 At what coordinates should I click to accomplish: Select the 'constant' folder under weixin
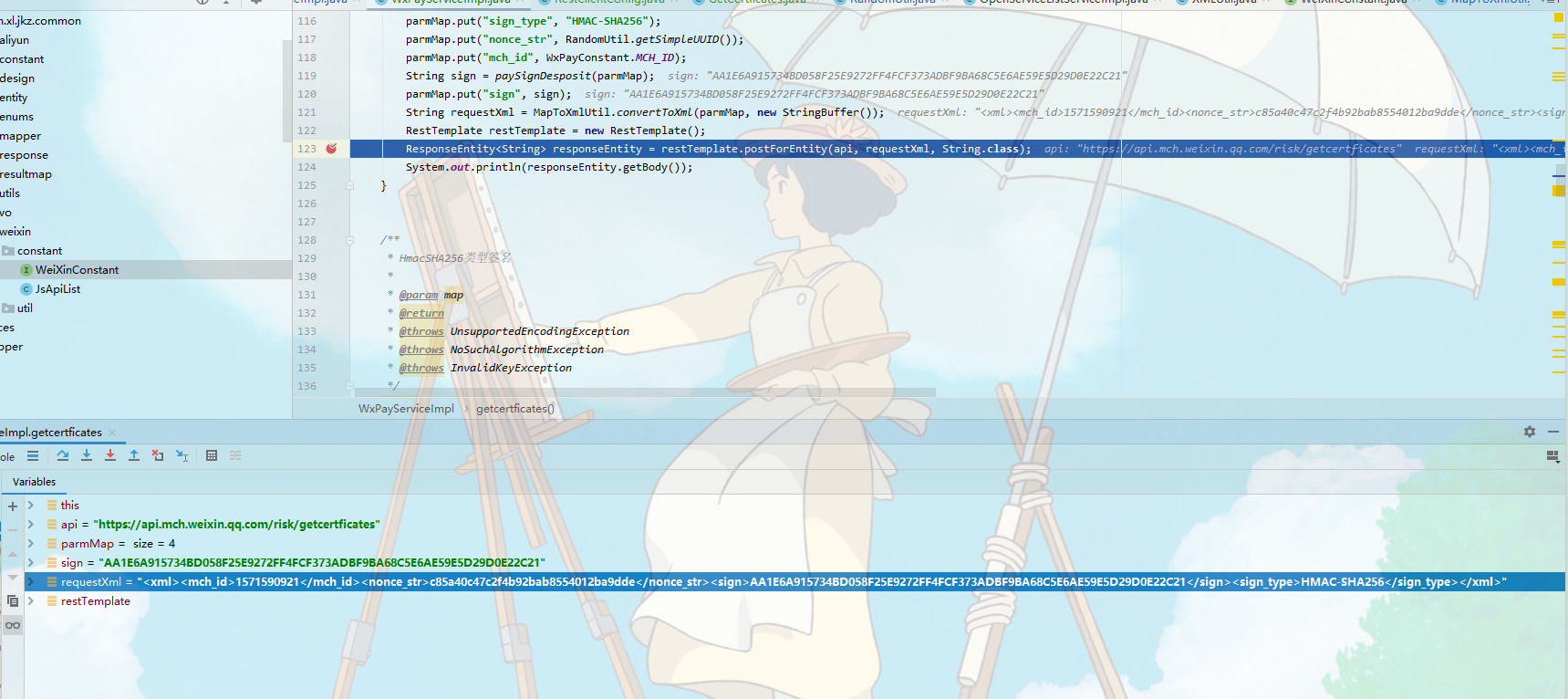coord(39,251)
